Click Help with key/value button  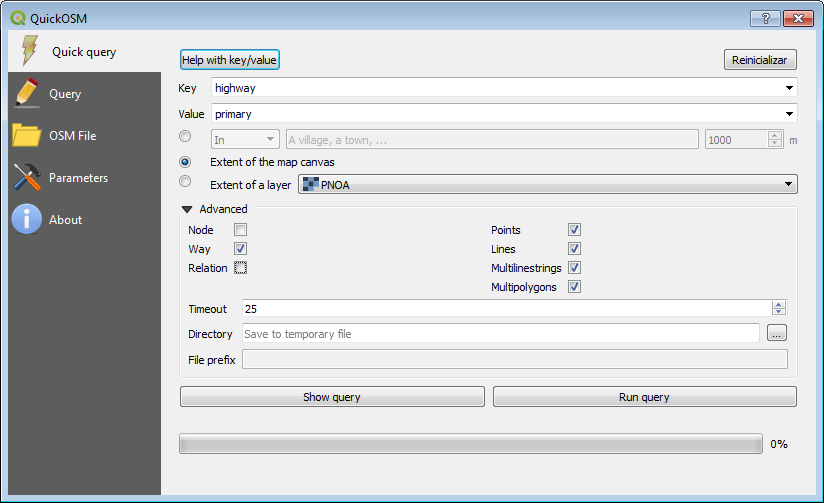[x=230, y=60]
